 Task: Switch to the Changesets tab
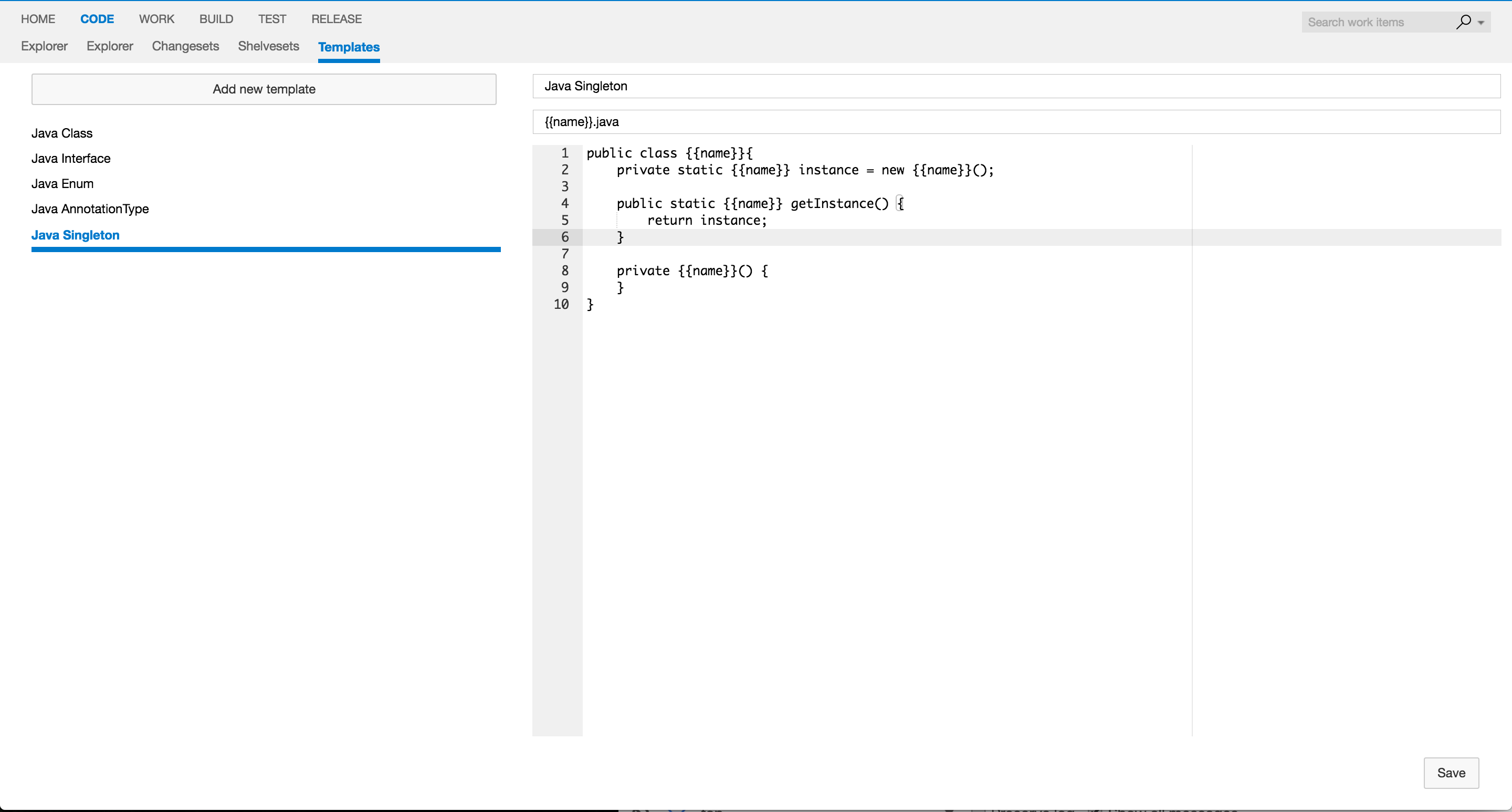point(185,46)
